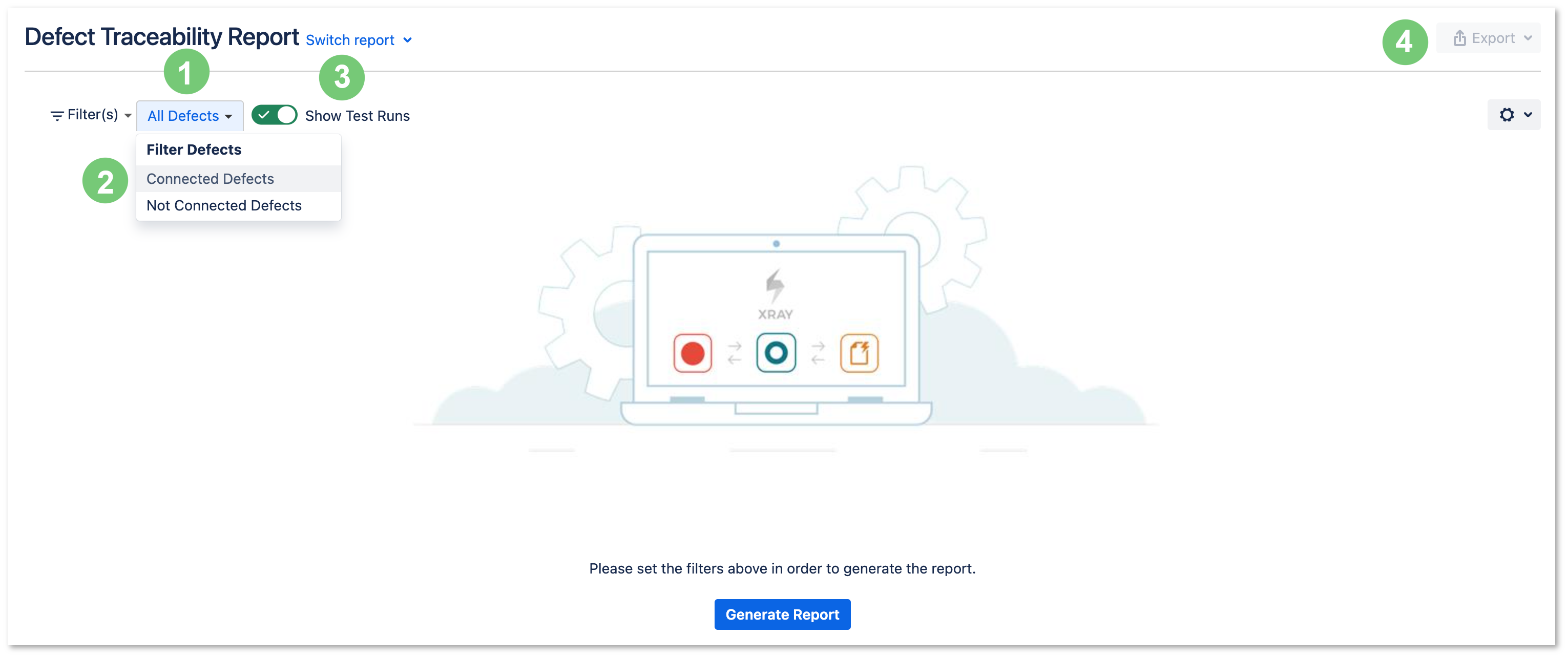Click the set filters instruction text

click(x=782, y=568)
